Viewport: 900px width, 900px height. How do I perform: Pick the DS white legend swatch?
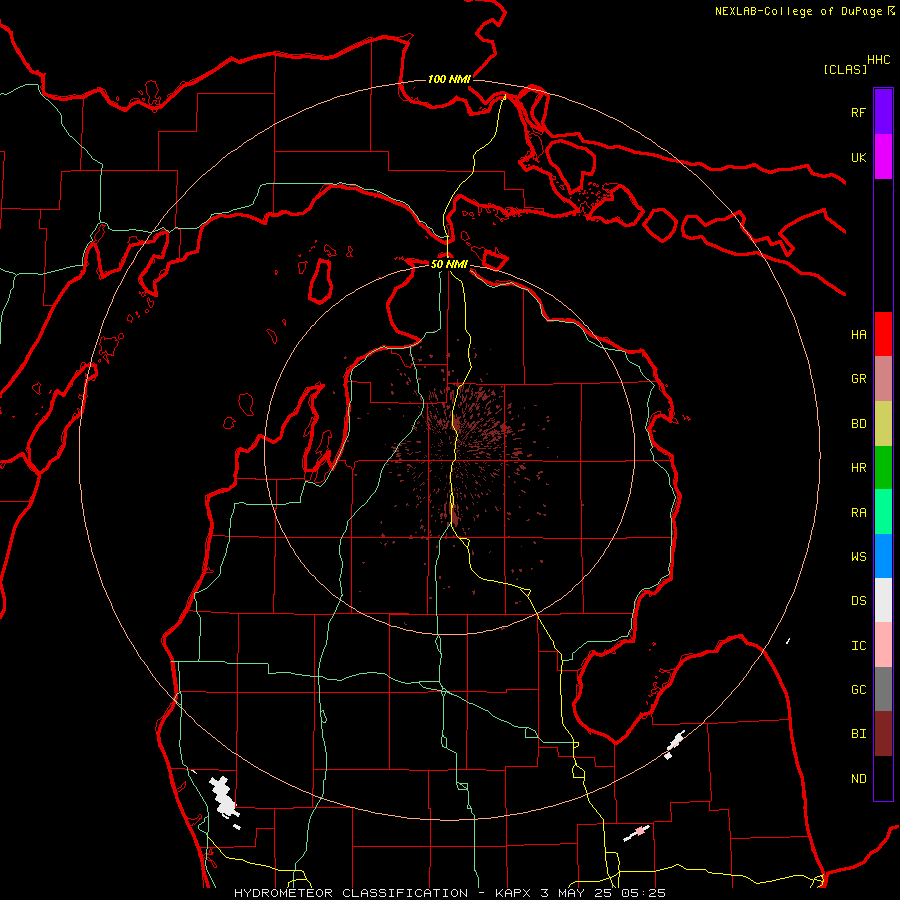click(883, 600)
